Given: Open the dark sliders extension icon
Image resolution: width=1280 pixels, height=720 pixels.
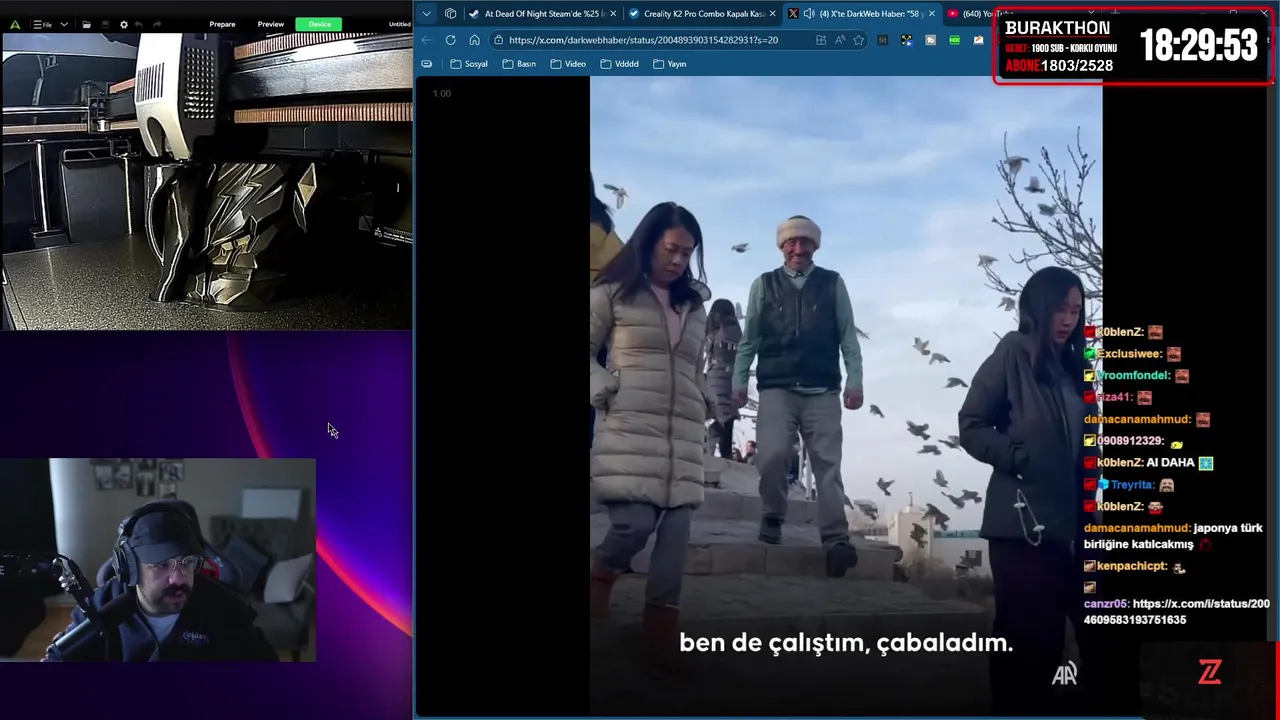Looking at the screenshot, I should [882, 40].
